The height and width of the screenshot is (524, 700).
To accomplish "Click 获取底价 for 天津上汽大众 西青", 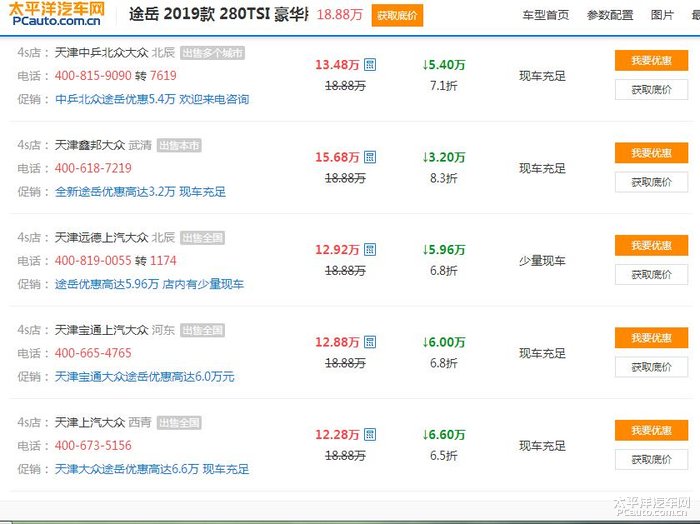I will [x=651, y=459].
